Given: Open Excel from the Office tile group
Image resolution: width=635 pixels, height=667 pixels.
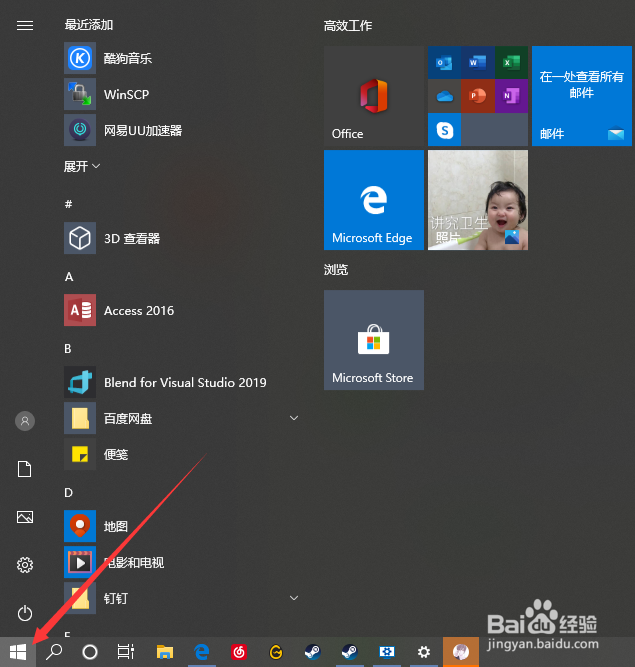Looking at the screenshot, I should click(x=511, y=63).
